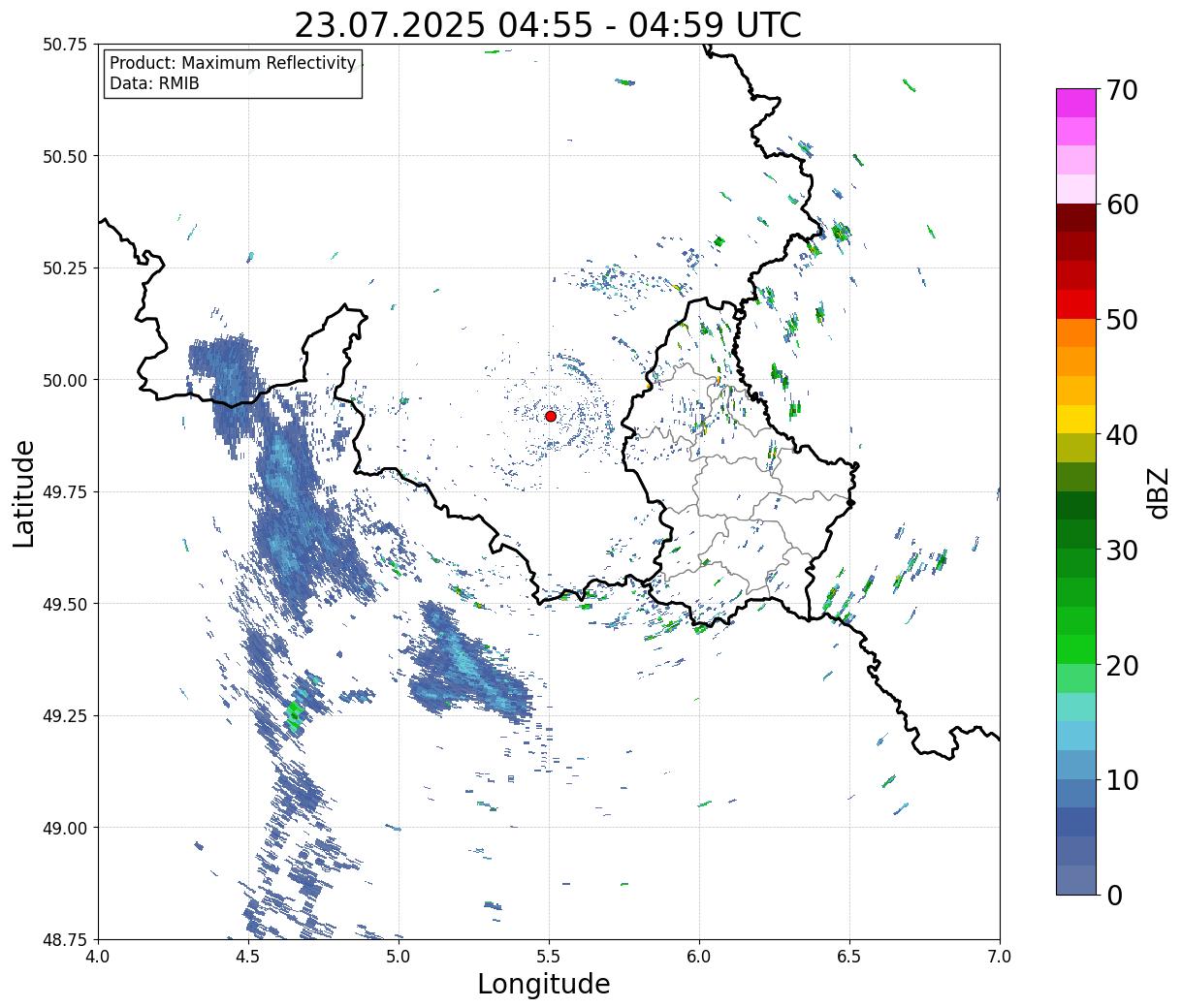Click the 'Longitude' axis label
Image resolution: width=1182 pixels, height=1008 pixels.
pos(544,984)
